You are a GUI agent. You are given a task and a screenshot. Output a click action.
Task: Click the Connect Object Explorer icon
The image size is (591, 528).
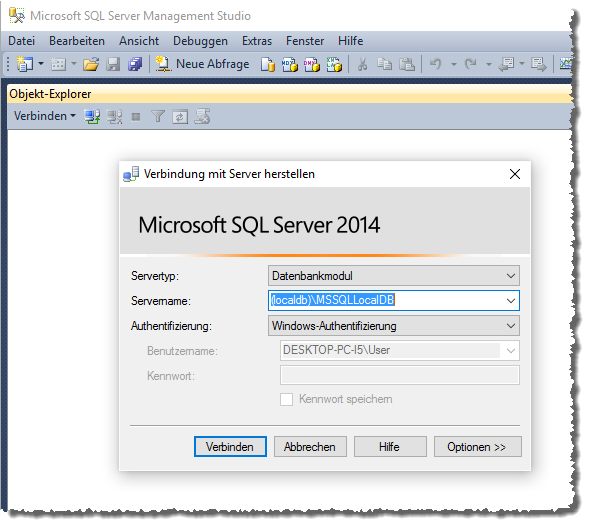pos(92,116)
